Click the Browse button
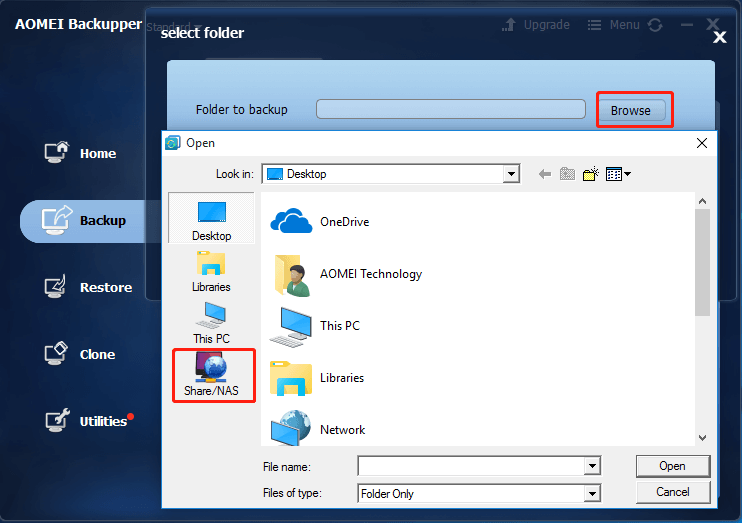 point(631,110)
